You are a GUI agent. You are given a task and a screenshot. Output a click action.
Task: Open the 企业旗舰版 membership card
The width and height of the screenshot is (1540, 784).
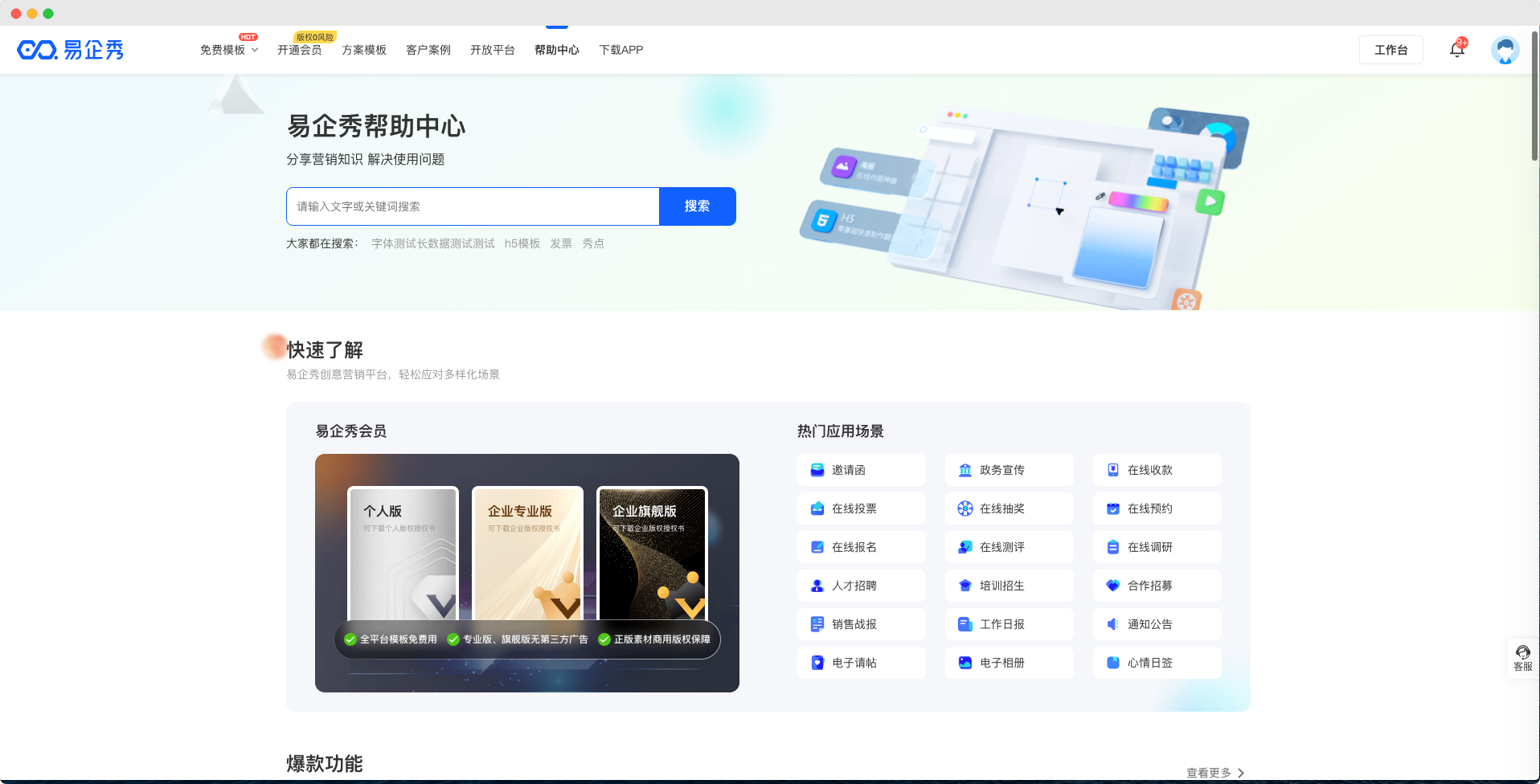[x=652, y=554]
